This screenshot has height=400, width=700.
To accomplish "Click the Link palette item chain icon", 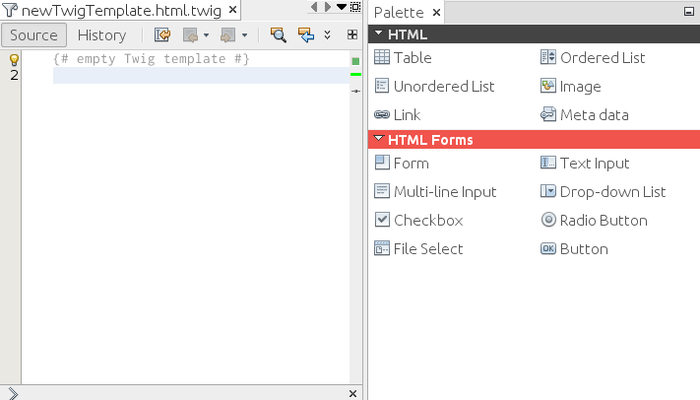I will tap(382, 115).
